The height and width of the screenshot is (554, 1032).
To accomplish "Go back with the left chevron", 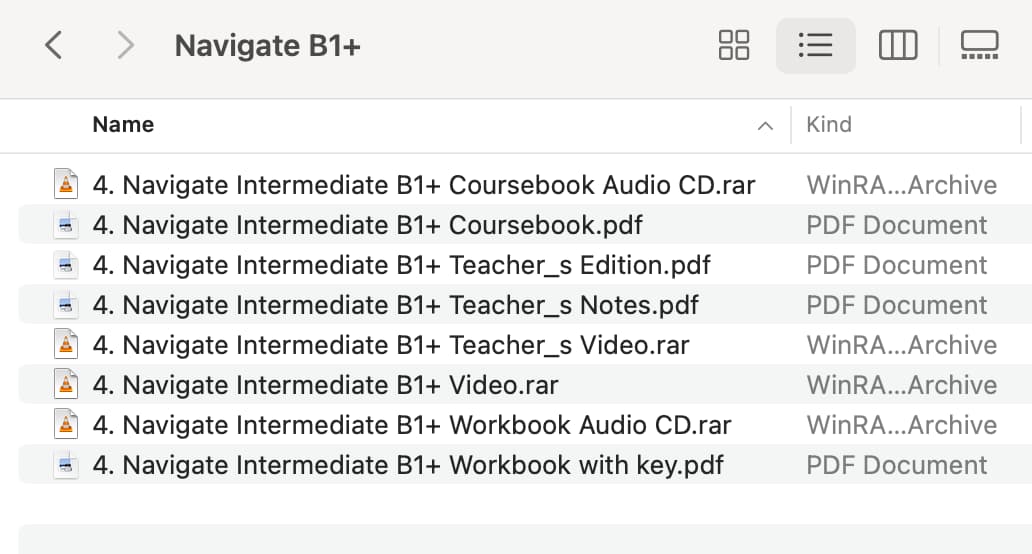I will [53, 45].
